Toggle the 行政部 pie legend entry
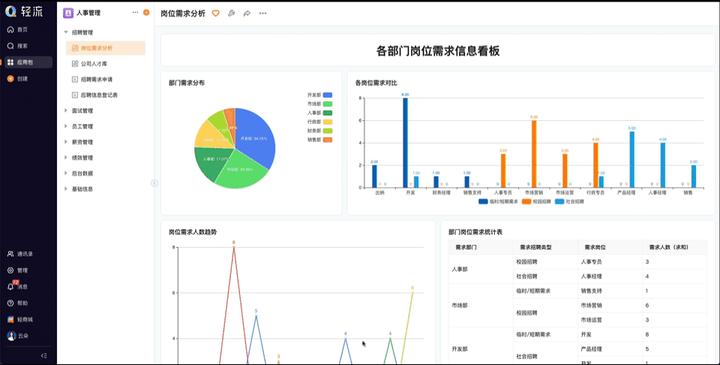 pyautogui.click(x=320, y=122)
